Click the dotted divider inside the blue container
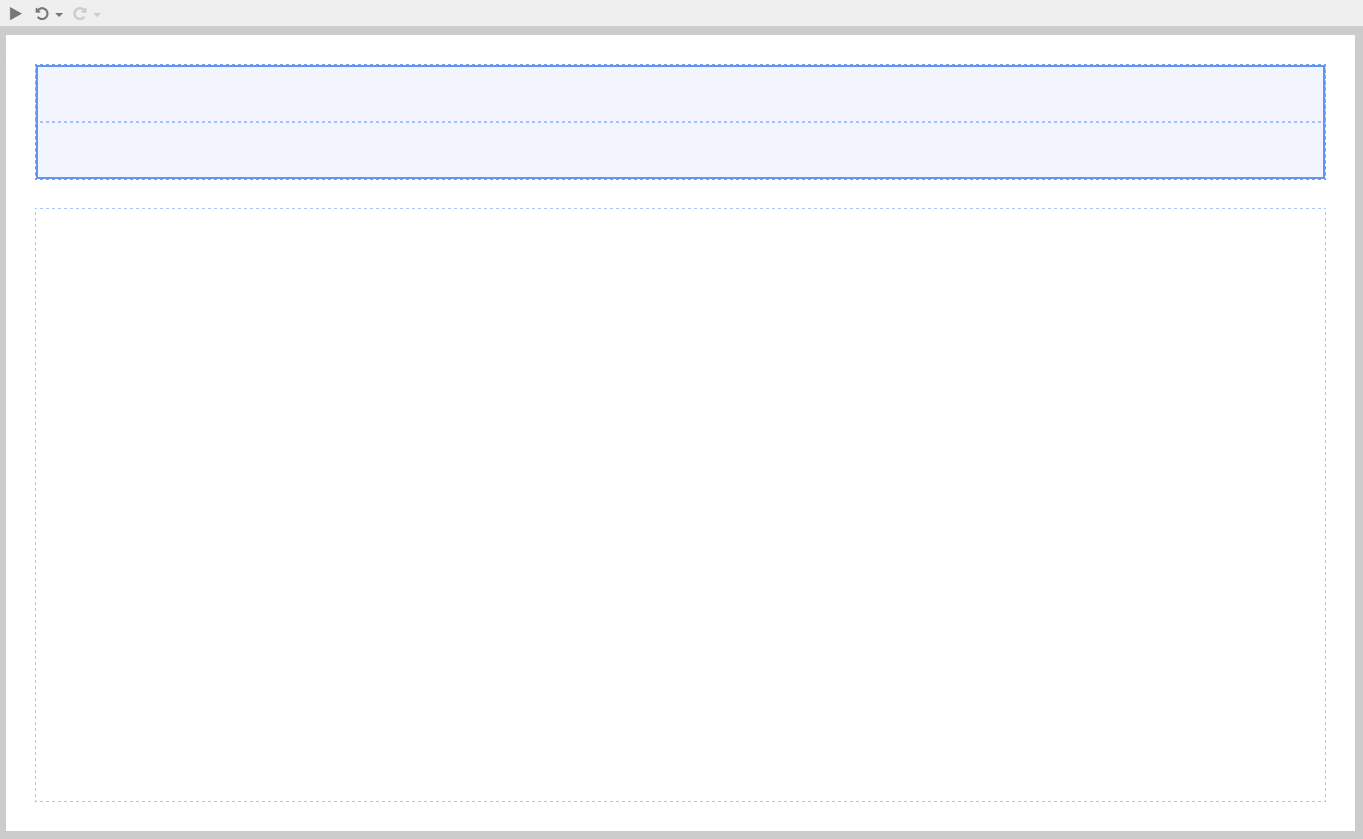Viewport: 1363px width, 839px height. [680, 122]
